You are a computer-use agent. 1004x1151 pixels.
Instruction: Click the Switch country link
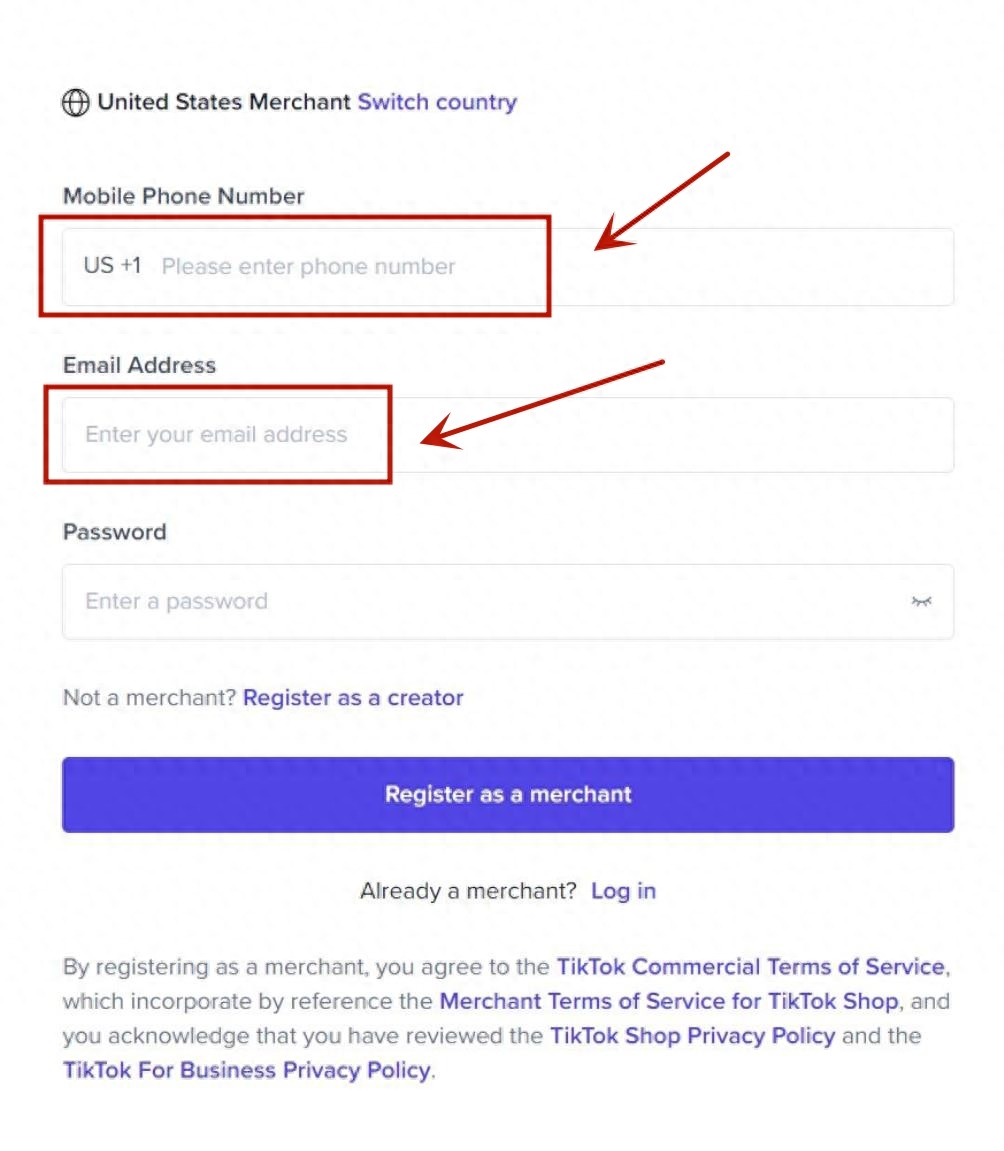coord(437,102)
